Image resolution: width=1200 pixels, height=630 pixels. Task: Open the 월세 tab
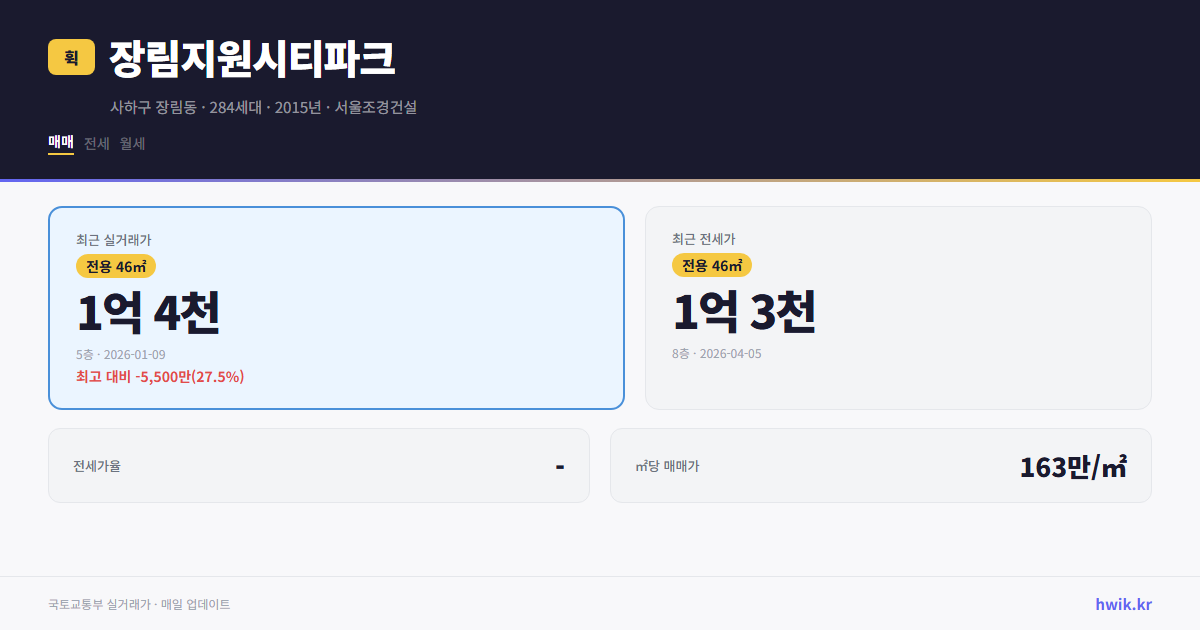click(x=133, y=143)
